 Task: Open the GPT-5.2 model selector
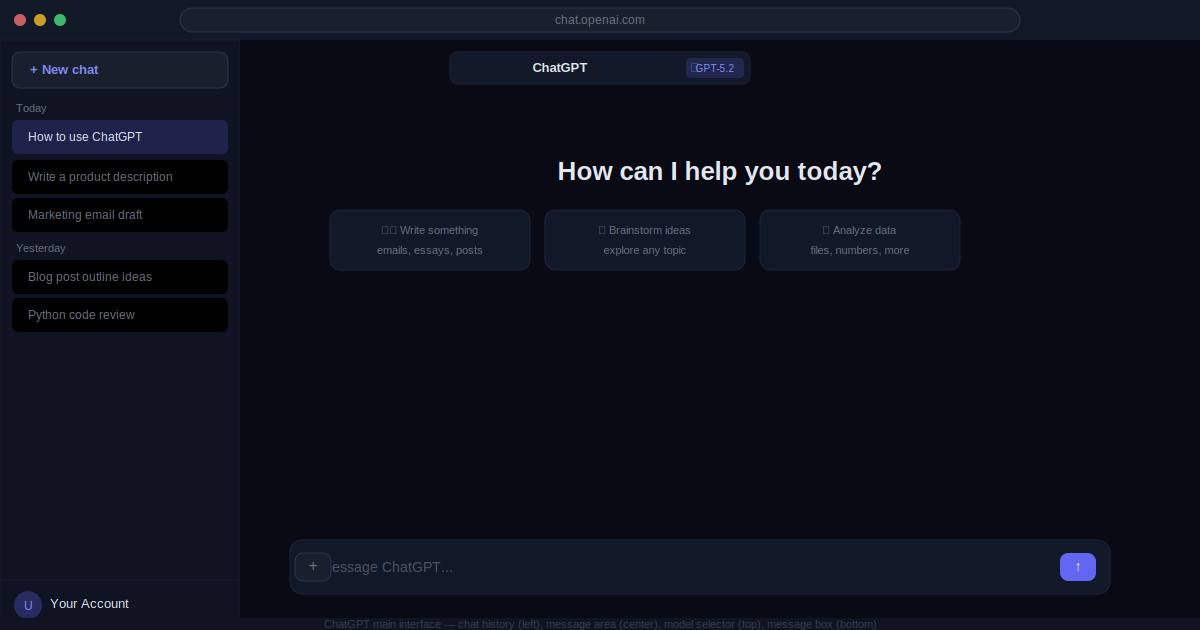714,68
